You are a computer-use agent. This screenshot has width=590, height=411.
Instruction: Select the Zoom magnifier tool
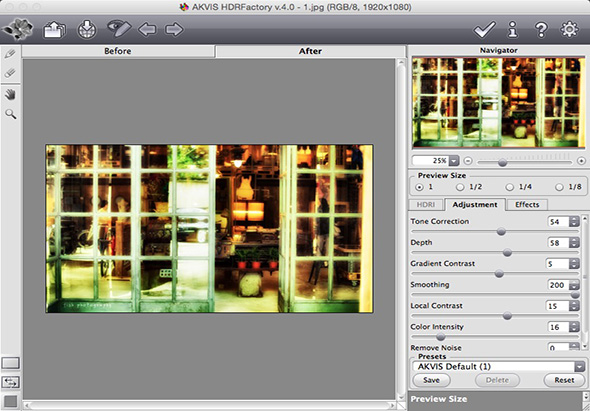(x=11, y=114)
